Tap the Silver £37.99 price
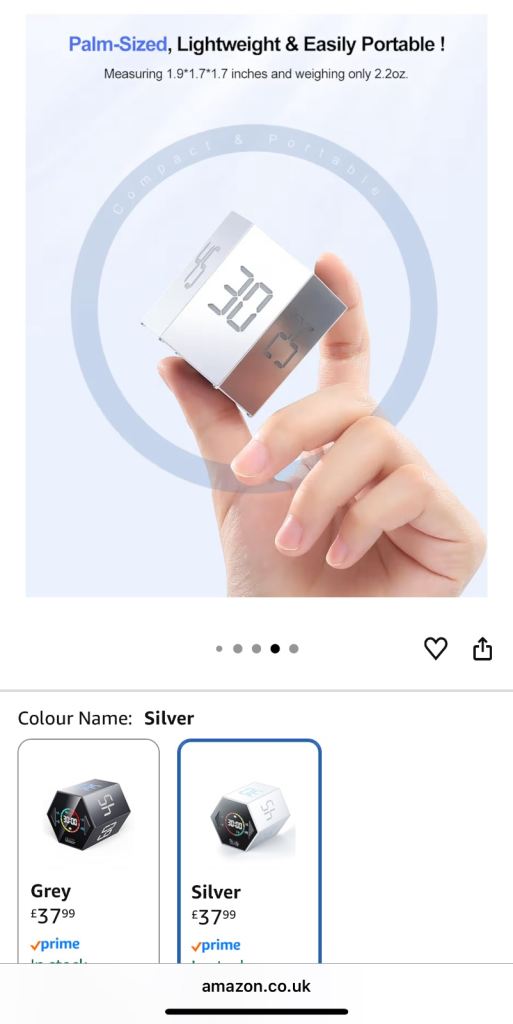Viewport: 513px width, 1024px height. pyautogui.click(x=213, y=917)
